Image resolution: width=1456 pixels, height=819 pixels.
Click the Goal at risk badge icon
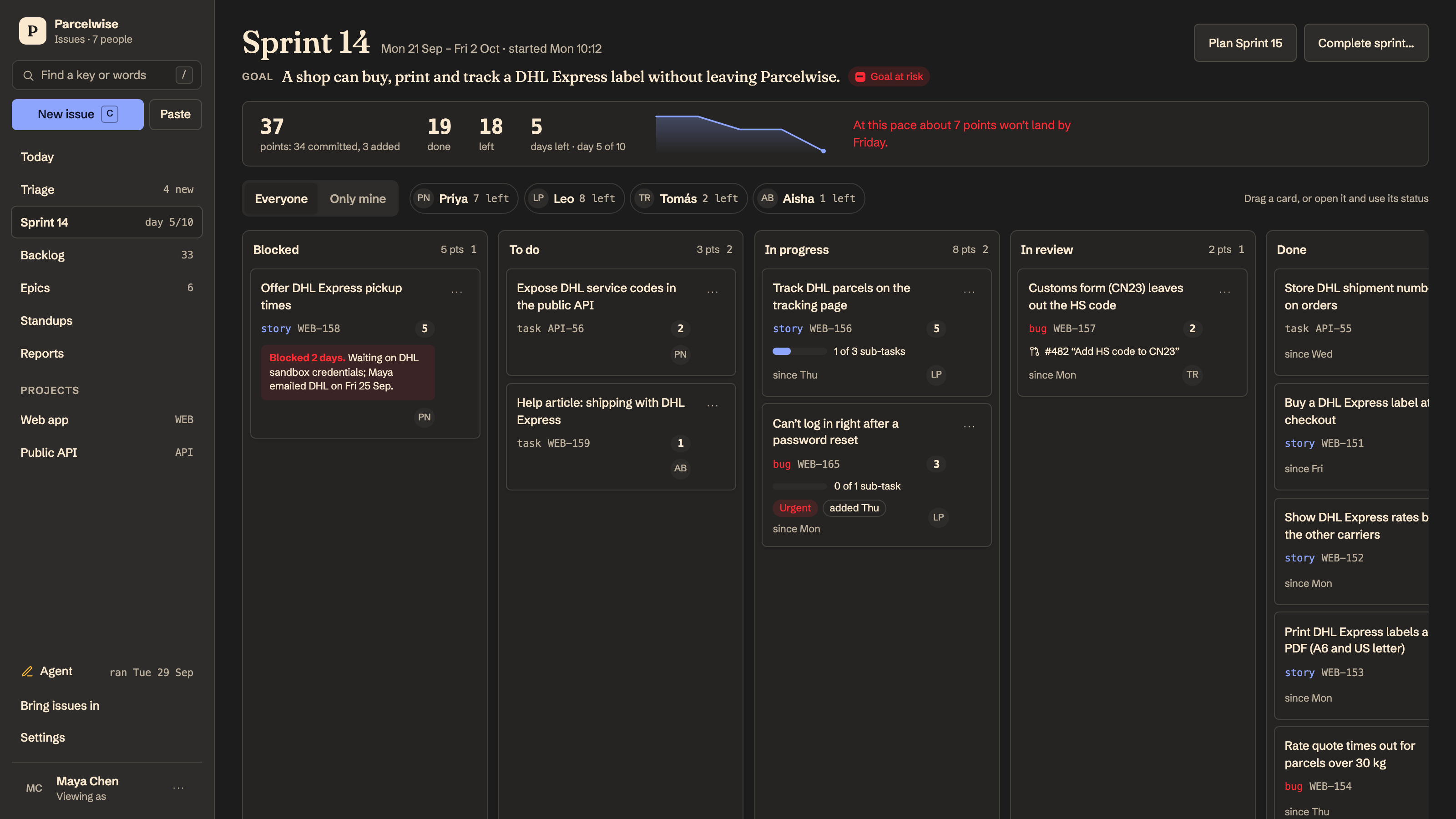pyautogui.click(x=859, y=77)
